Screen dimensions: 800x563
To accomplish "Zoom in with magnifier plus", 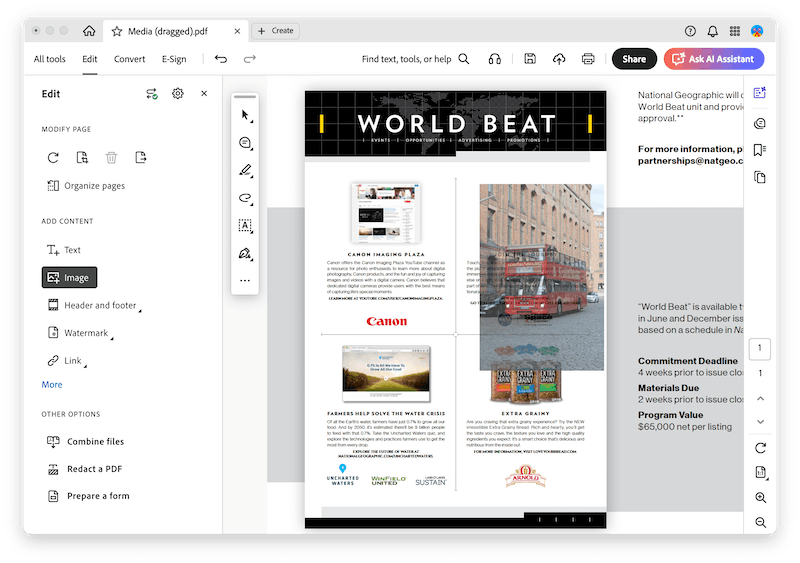I will click(x=761, y=498).
